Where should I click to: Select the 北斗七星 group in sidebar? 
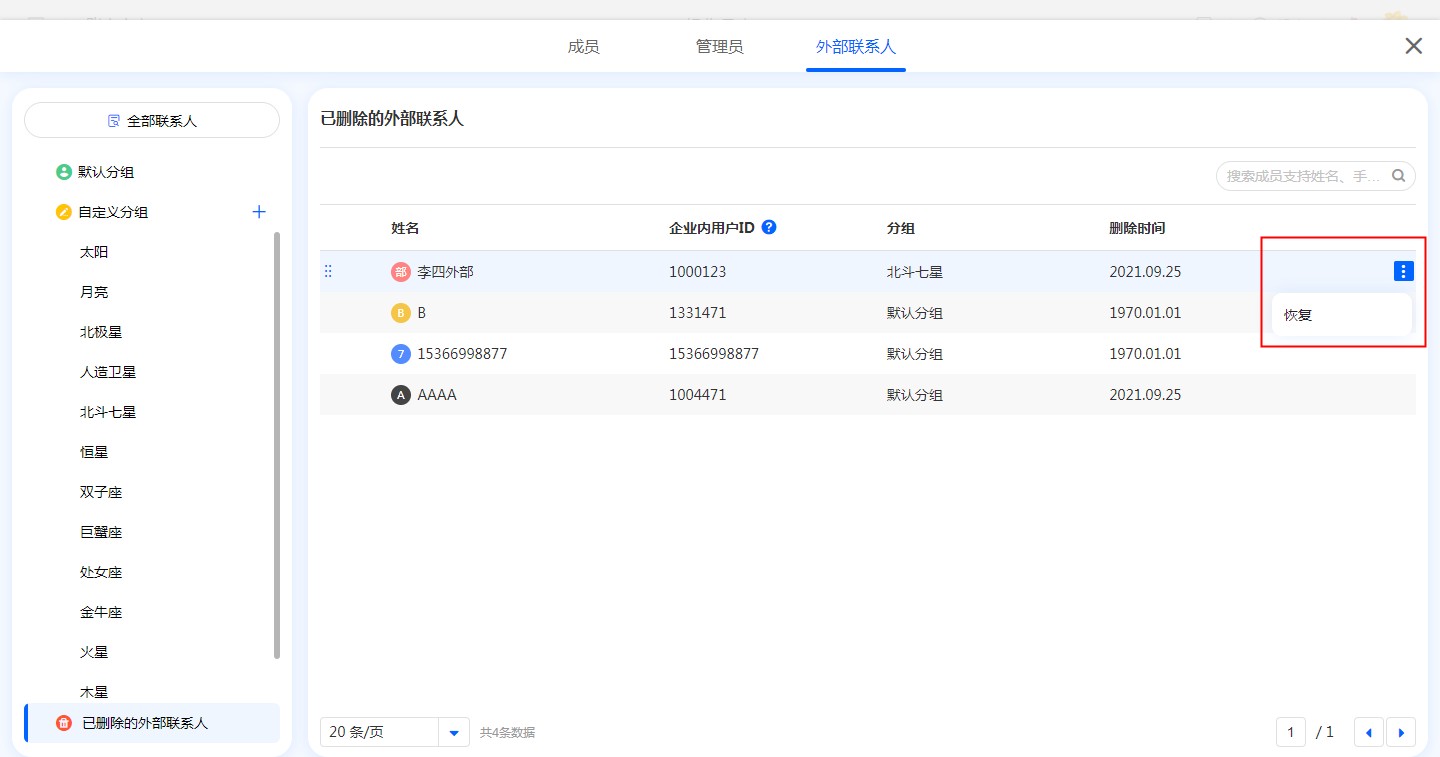[x=108, y=412]
